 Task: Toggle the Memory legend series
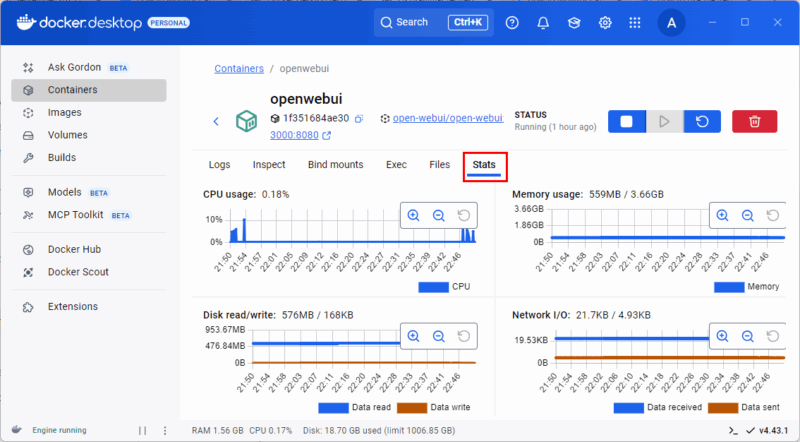coord(746,287)
